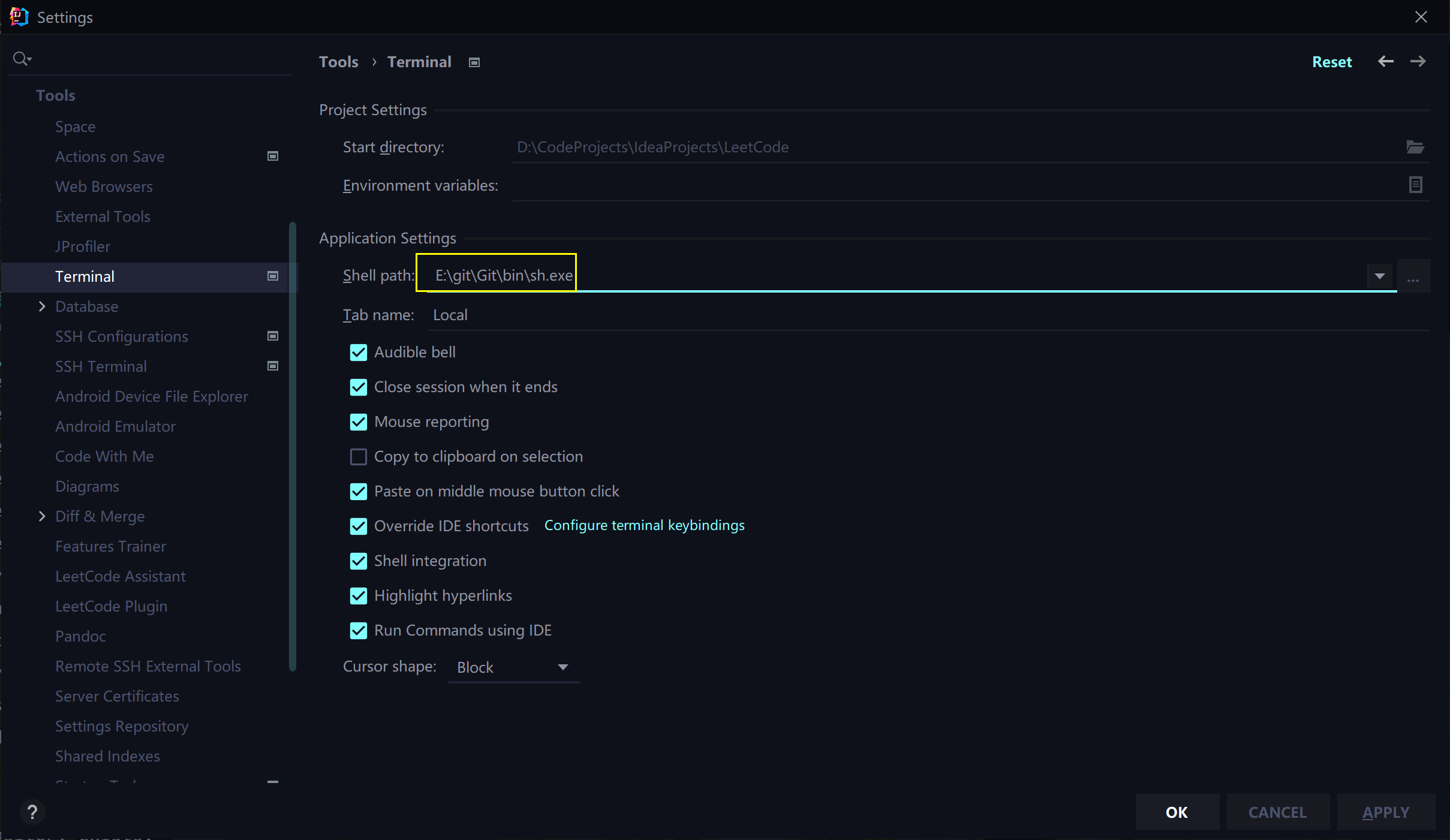This screenshot has height=840, width=1450.
Task: Toggle Shell integration checkbox
Action: [359, 561]
